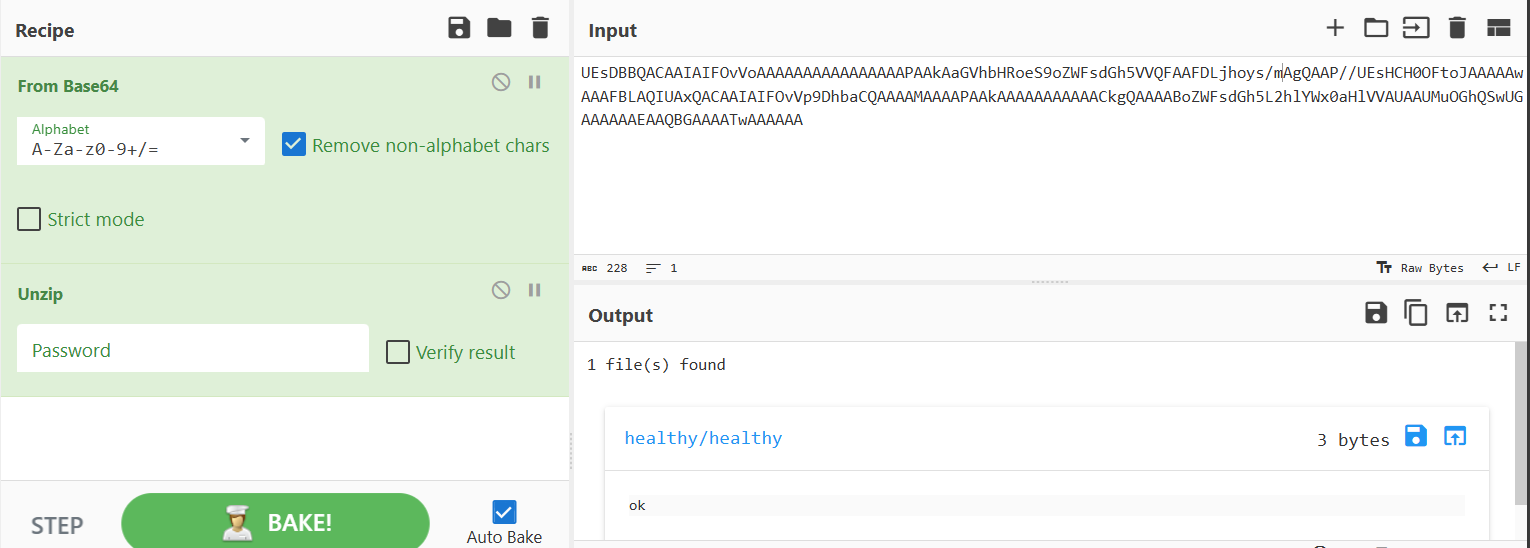This screenshot has height=548, width=1530.
Task: Pause at the Unzip operation breakpoint
Action: 534,290
